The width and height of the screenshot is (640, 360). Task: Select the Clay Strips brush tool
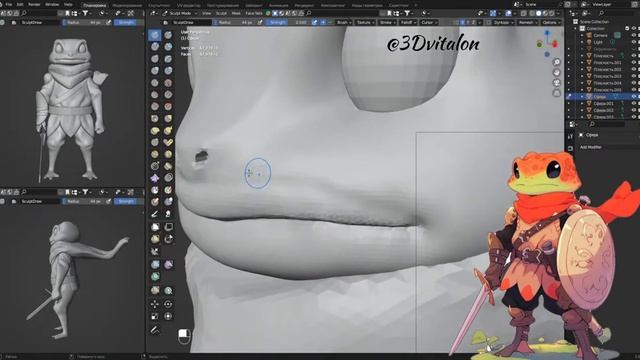click(168, 47)
